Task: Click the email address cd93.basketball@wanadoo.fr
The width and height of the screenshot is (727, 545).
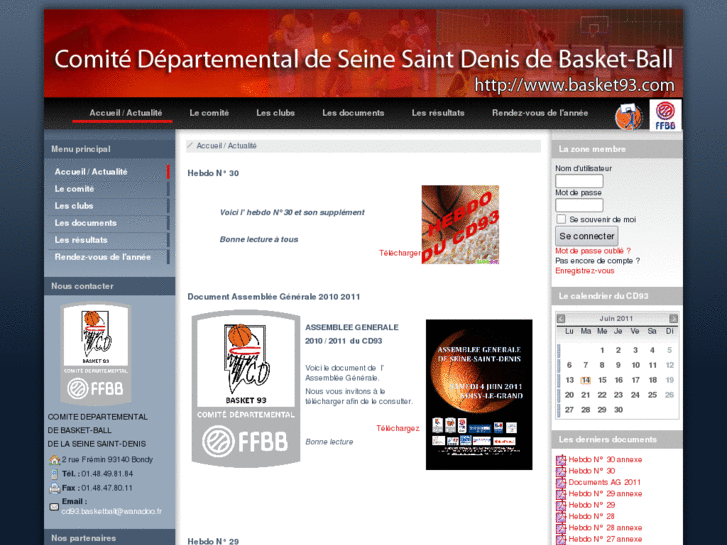Action: (x=111, y=512)
